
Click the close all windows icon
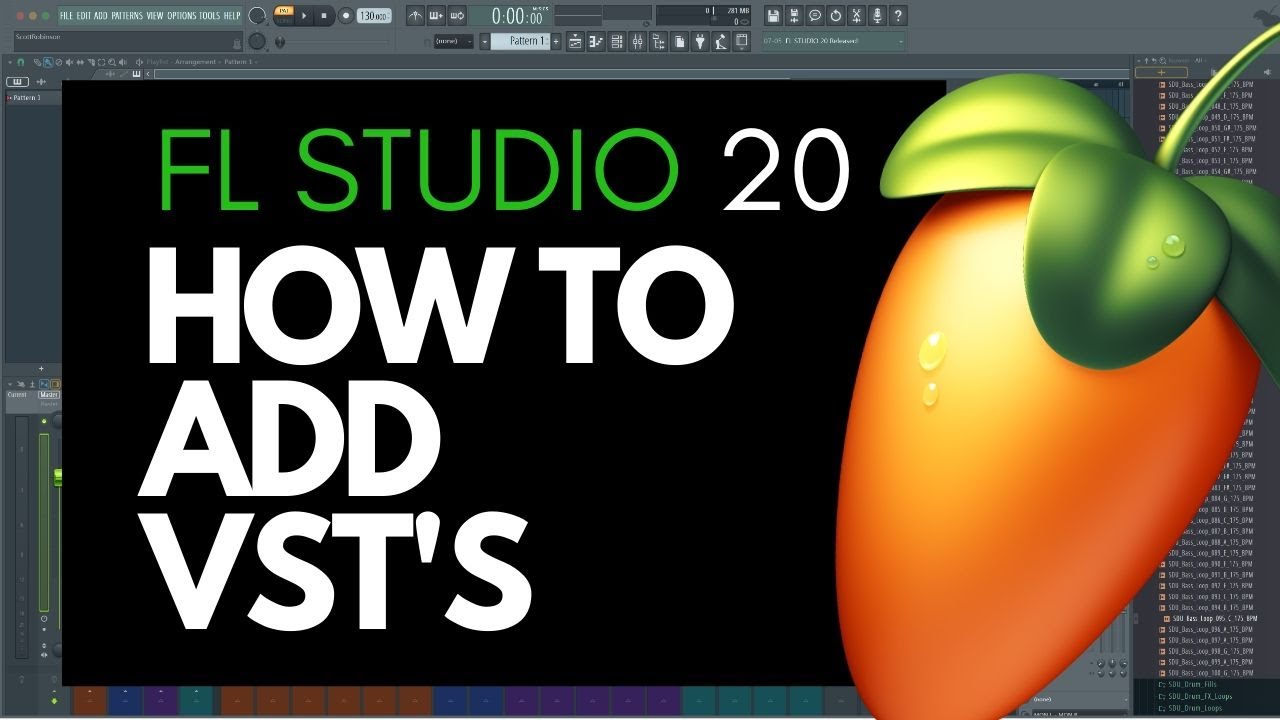click(x=742, y=41)
